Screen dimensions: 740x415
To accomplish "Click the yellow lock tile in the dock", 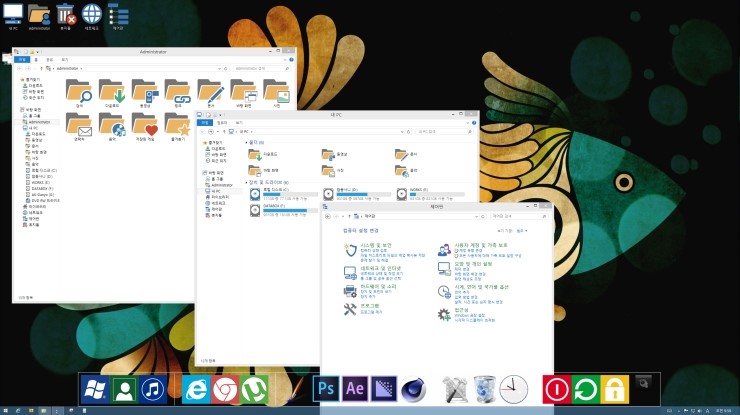I will pos(614,390).
